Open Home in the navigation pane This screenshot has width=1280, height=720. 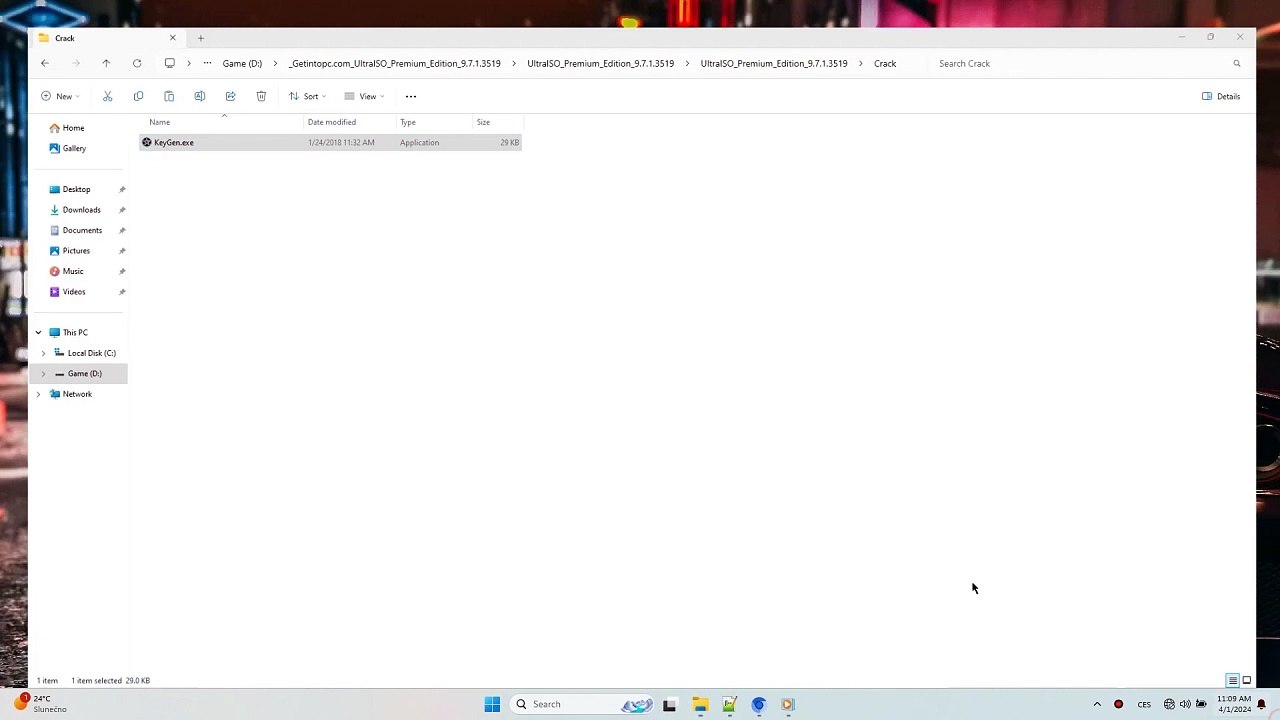point(73,128)
